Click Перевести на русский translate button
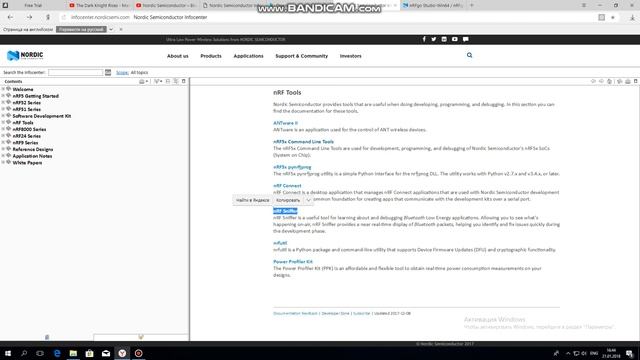Screen dimensions: 640x360 [81, 29]
